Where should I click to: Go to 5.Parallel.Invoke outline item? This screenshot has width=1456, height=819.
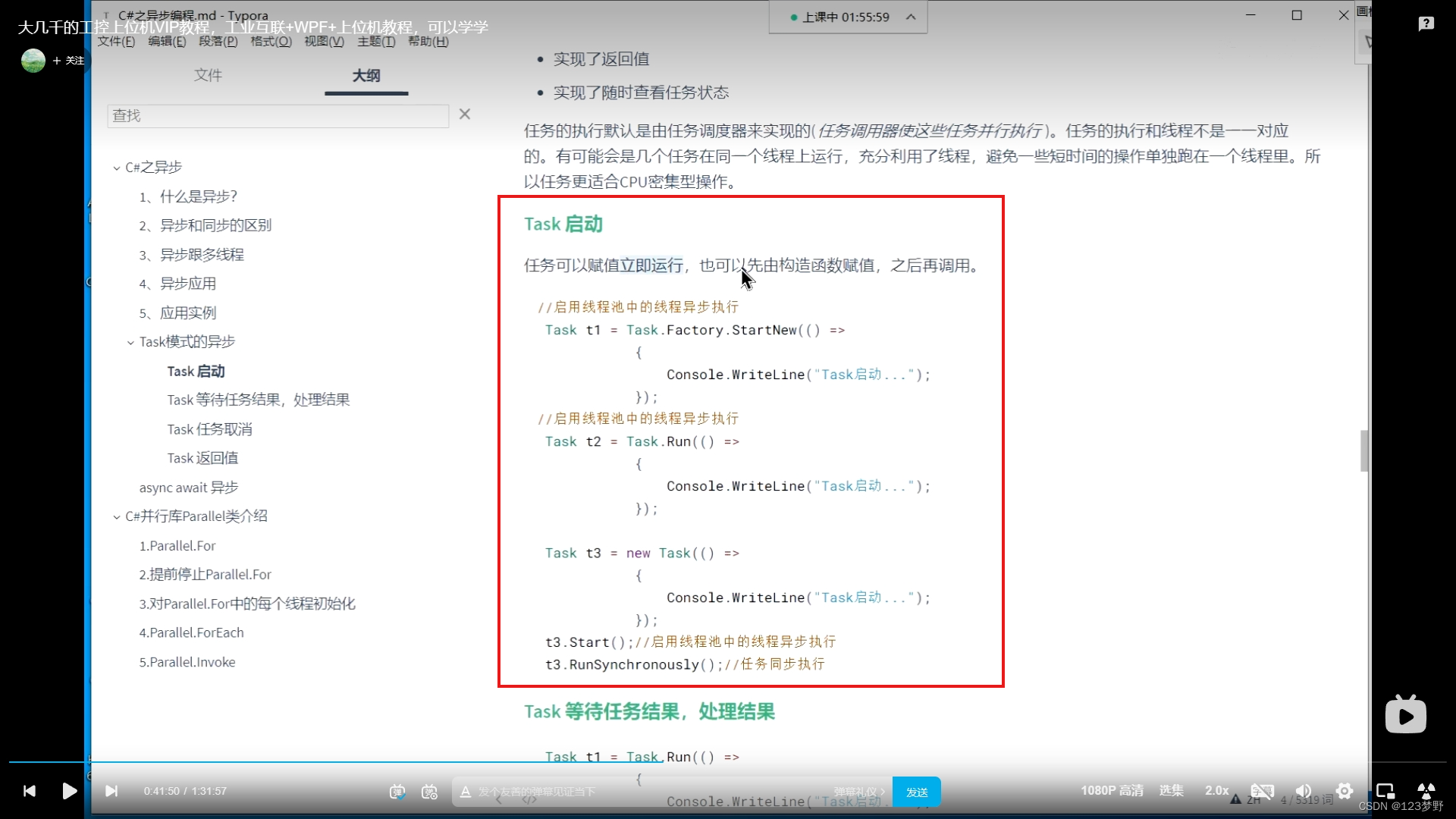tap(187, 662)
